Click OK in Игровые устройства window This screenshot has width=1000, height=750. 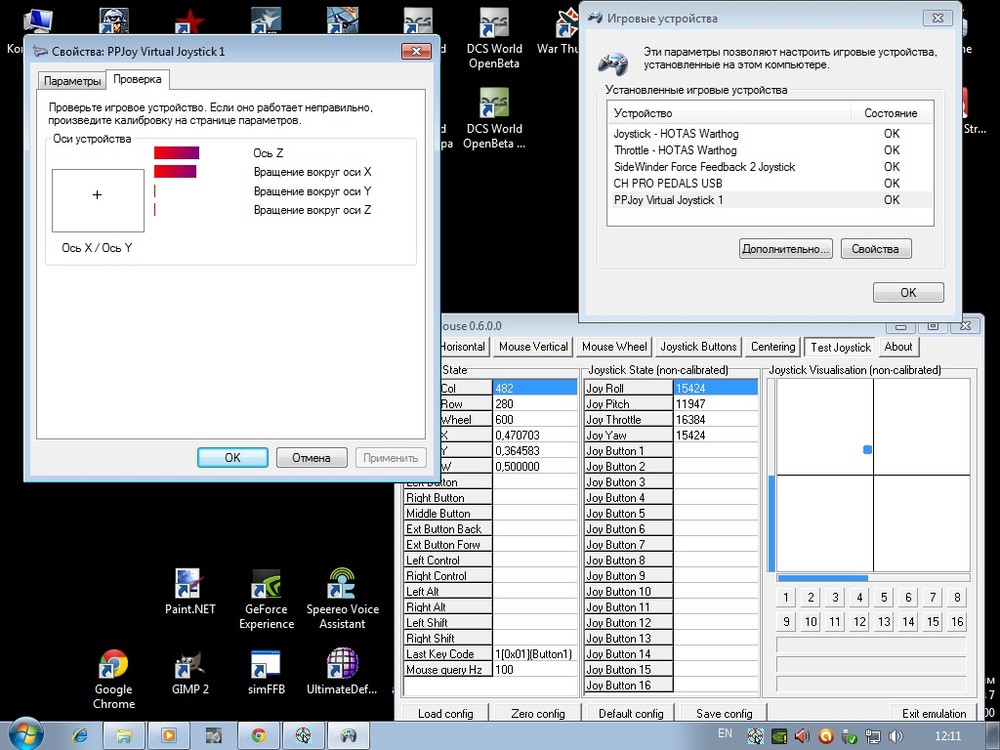(908, 293)
